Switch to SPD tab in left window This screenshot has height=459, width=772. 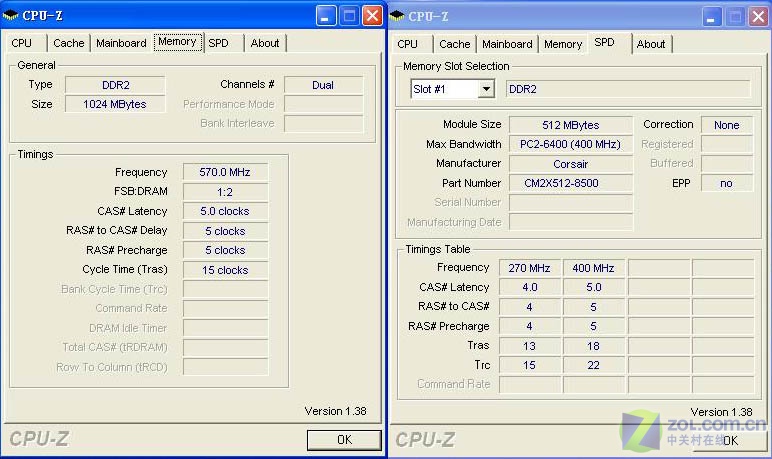219,43
